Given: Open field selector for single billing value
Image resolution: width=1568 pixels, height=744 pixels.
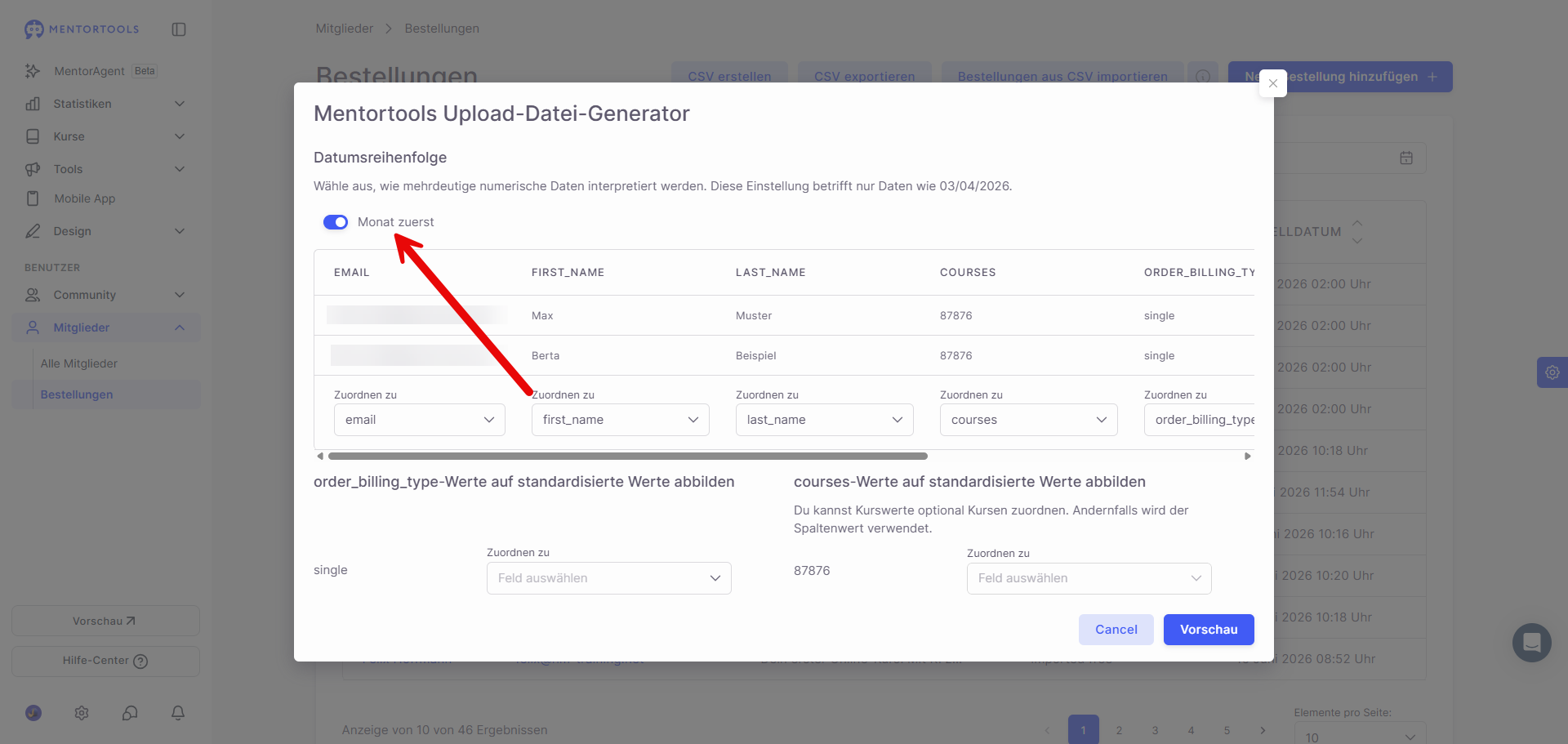Looking at the screenshot, I should (x=609, y=578).
